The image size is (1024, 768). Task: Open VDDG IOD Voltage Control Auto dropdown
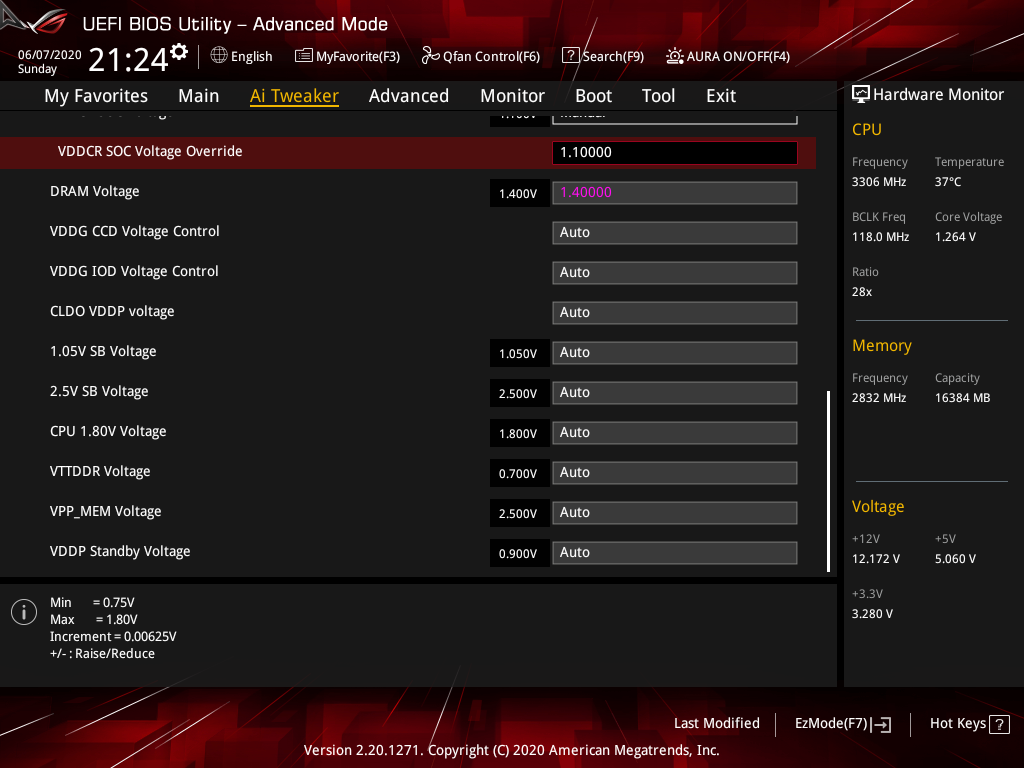pos(675,272)
